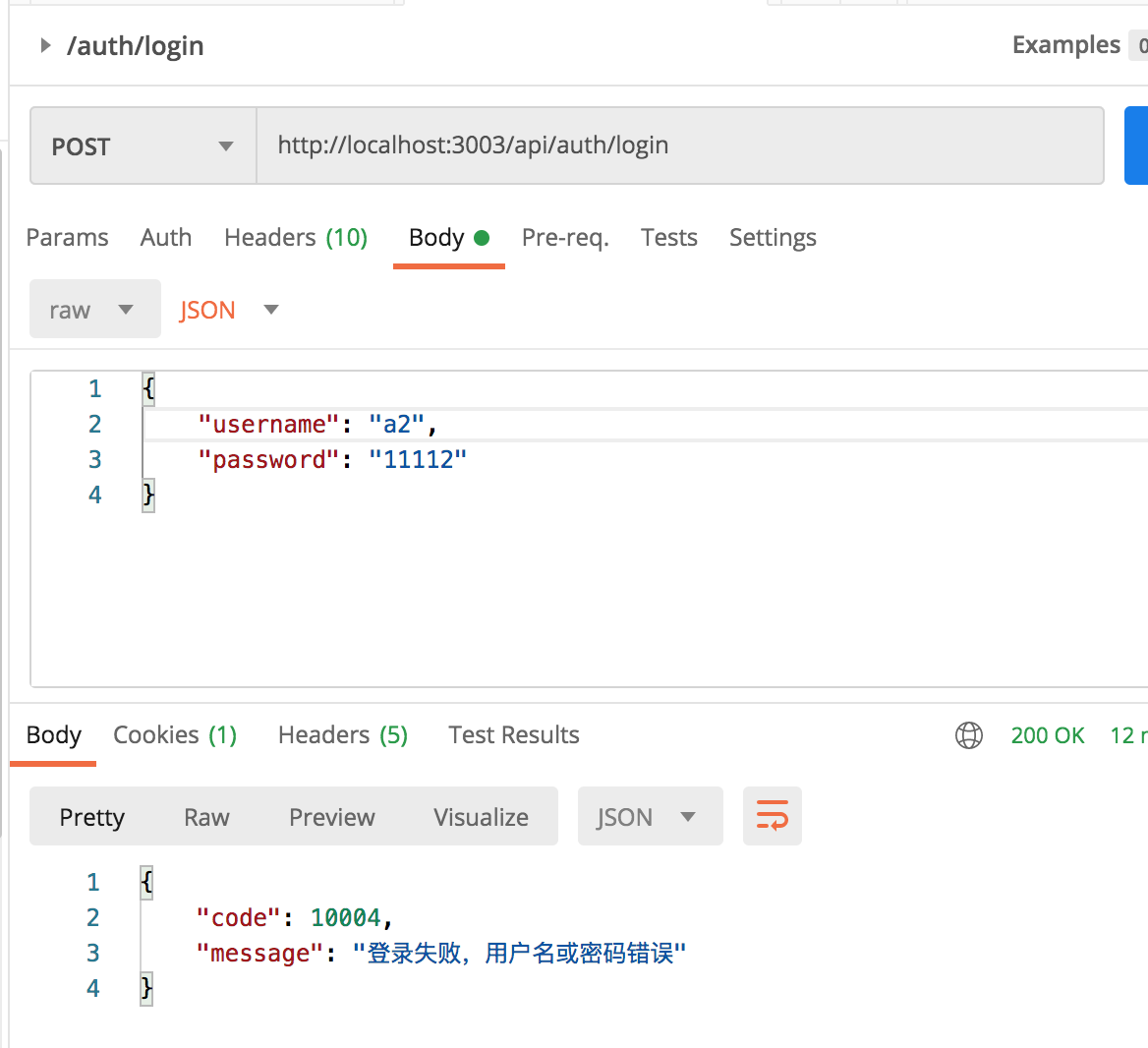This screenshot has height=1048, width=1148.
Task: Open the request JSON format dropdown
Action: coord(229,310)
